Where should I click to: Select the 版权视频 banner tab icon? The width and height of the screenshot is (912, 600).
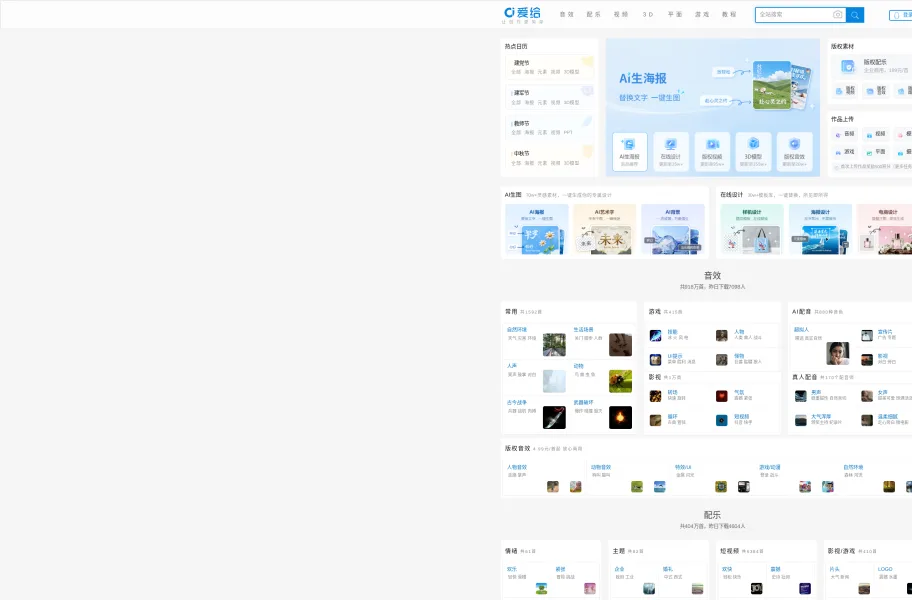tap(712, 144)
